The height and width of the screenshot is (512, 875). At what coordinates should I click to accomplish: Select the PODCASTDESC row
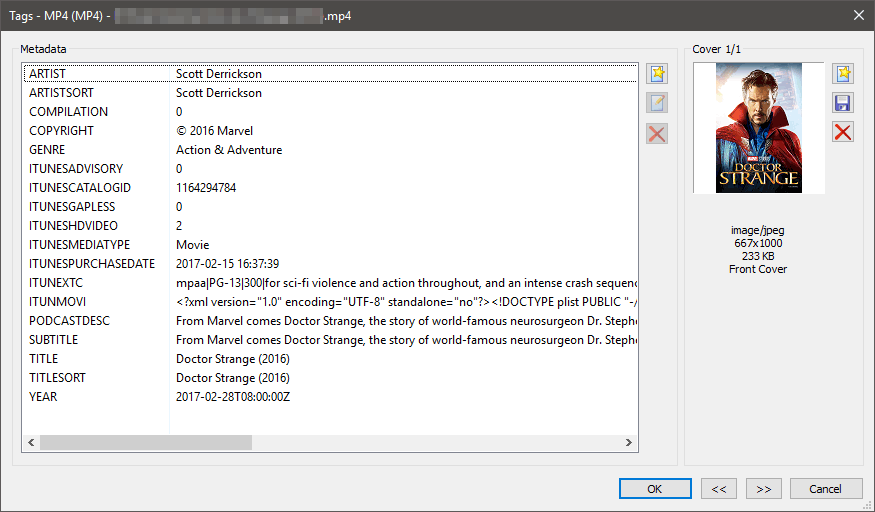point(330,321)
